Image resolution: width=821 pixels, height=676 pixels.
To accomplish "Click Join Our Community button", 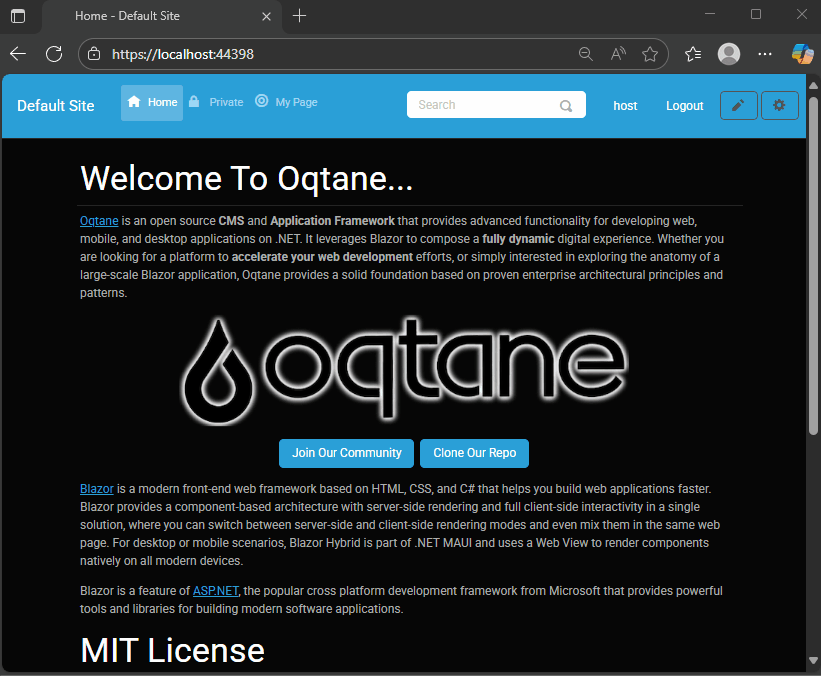I will tap(346, 453).
